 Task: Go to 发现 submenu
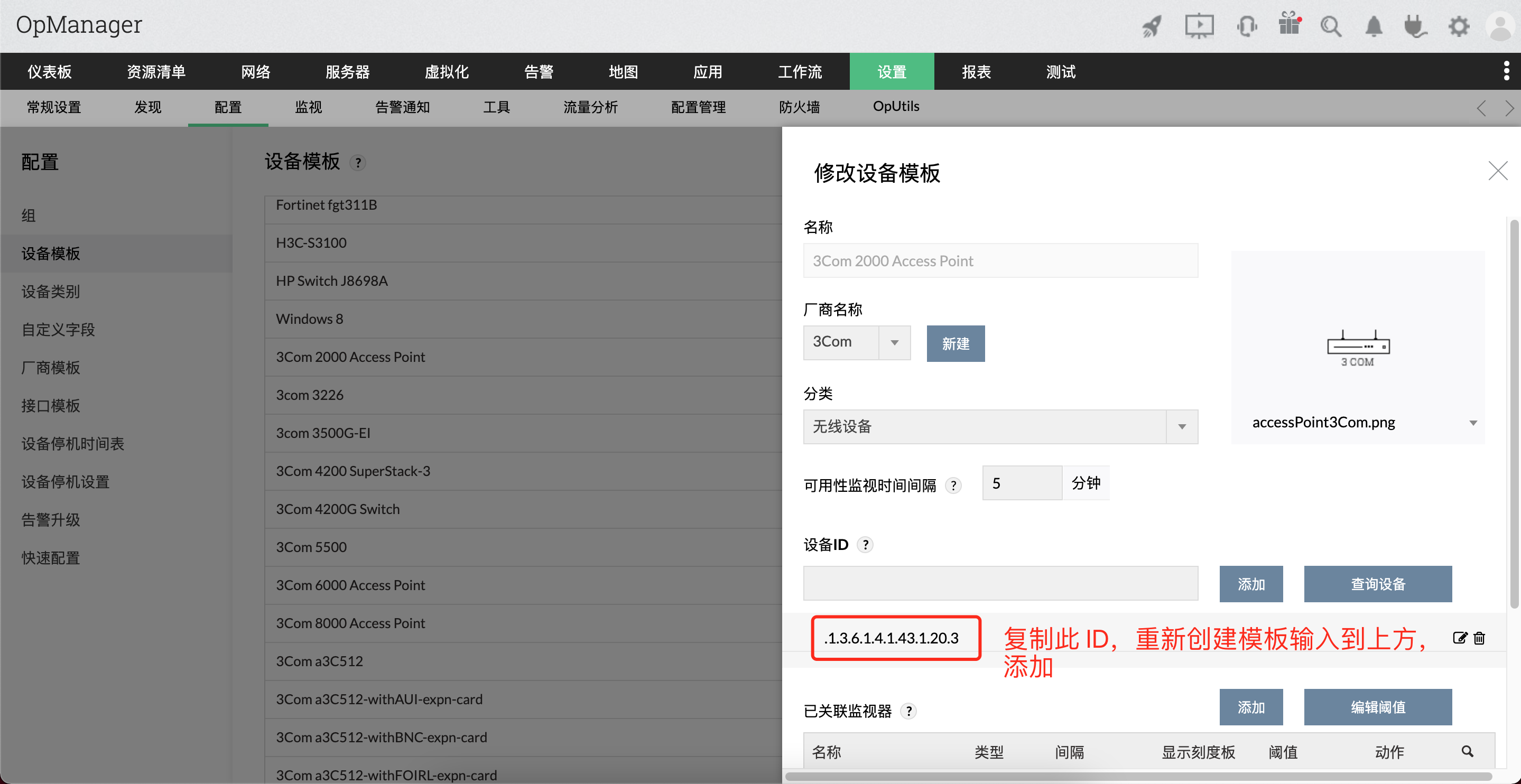click(147, 107)
